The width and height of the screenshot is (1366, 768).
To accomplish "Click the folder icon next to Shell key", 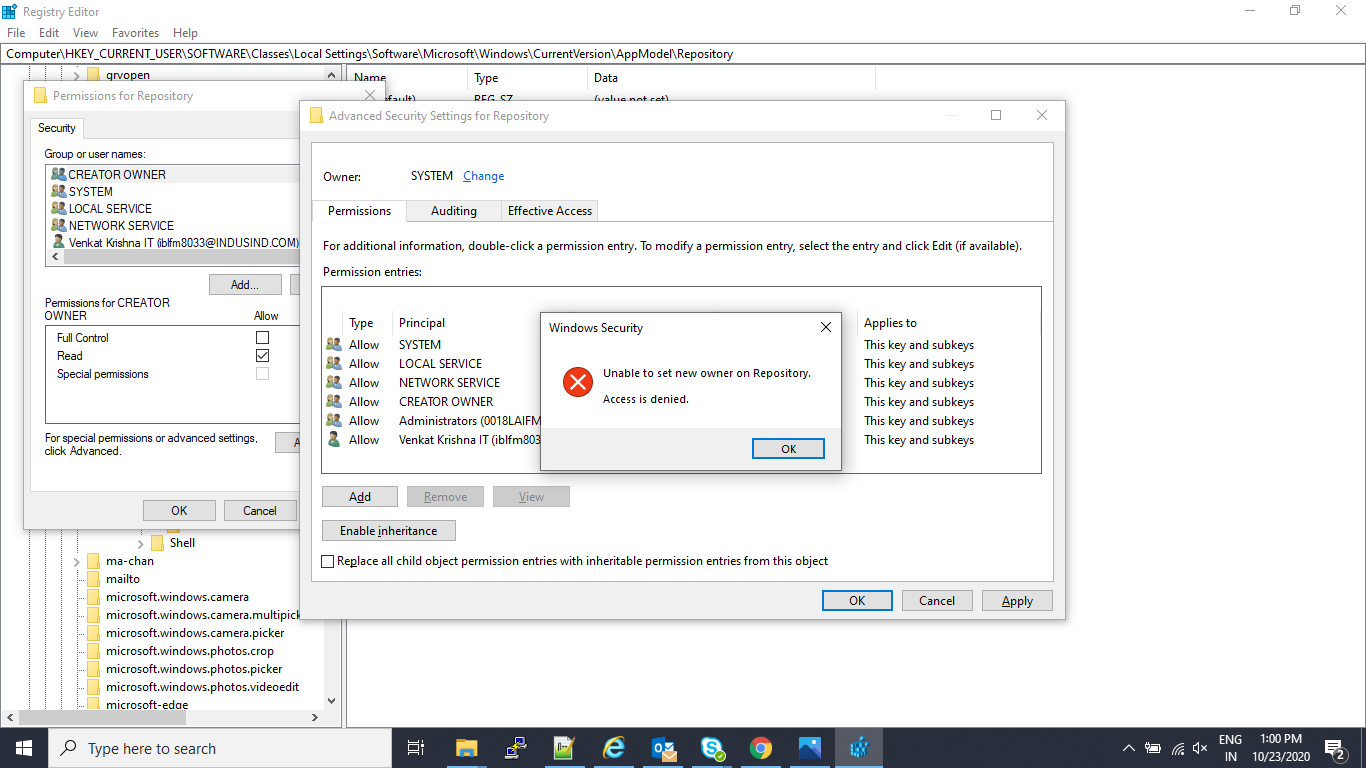I will click(x=157, y=543).
